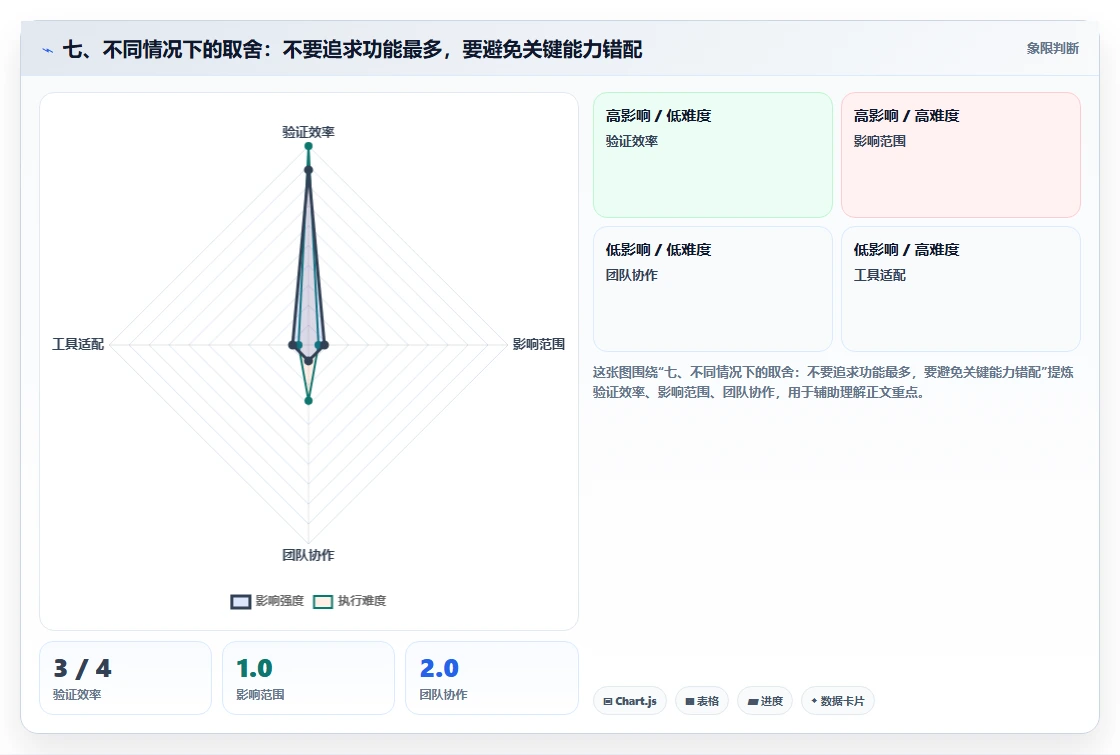The image size is (1120, 755).
Task: Click the bottom green data point on 团队协作 axis
Action: (309, 401)
